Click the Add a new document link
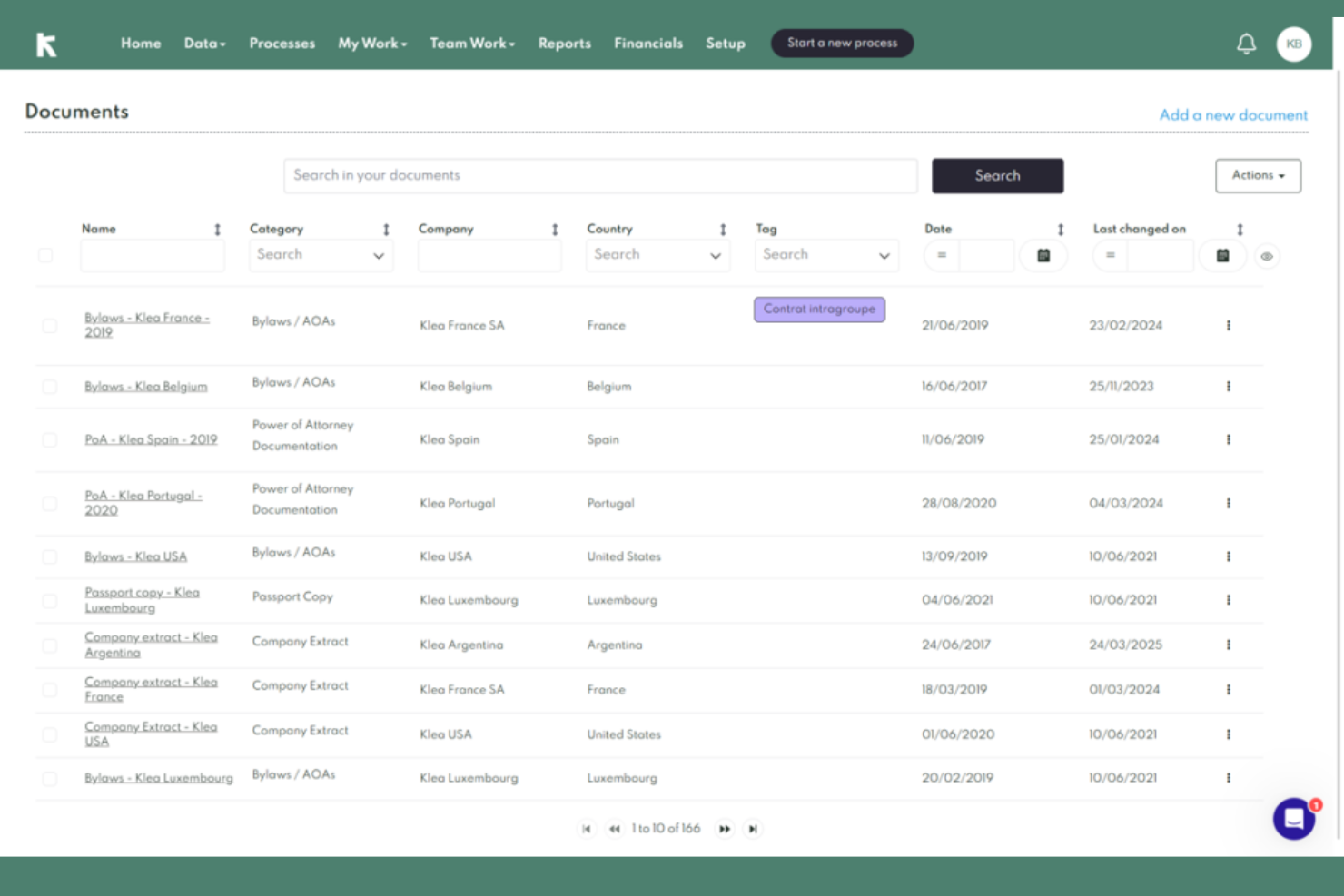1344x896 pixels. [x=1232, y=114]
